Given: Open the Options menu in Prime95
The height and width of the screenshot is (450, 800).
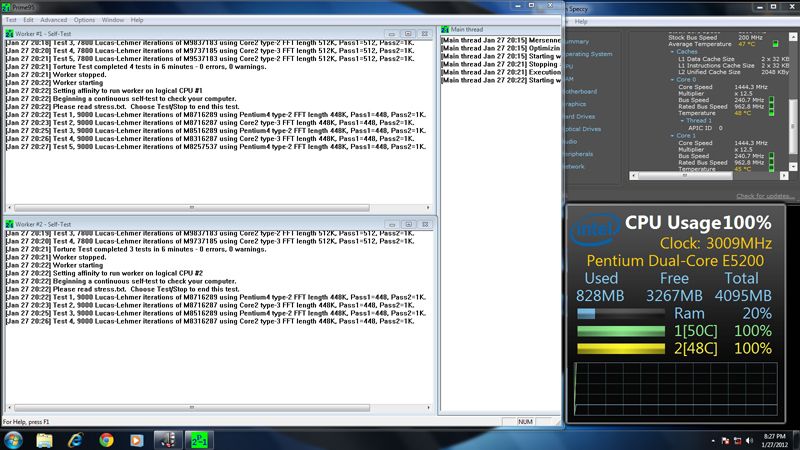Looking at the screenshot, I should coord(84,20).
